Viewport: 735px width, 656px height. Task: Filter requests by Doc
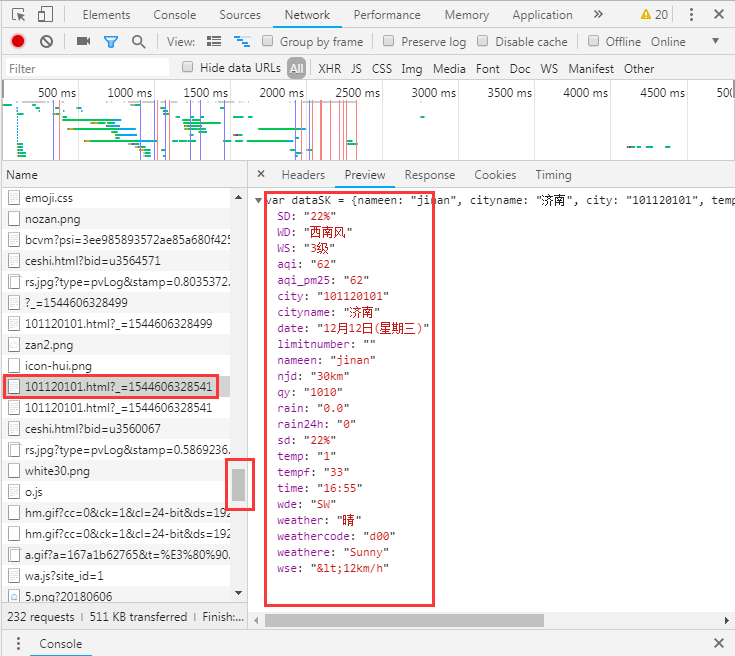(x=520, y=68)
